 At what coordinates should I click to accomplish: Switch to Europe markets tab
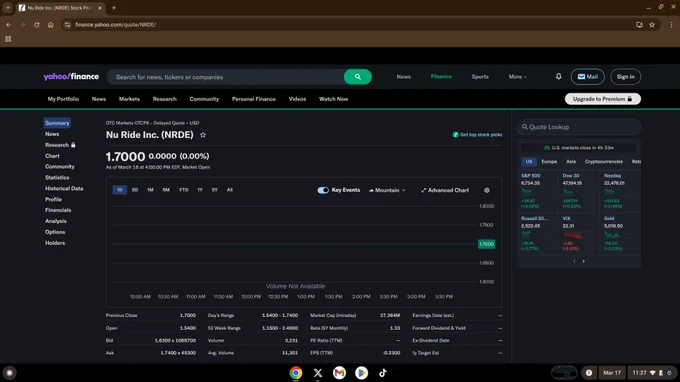[549, 161]
